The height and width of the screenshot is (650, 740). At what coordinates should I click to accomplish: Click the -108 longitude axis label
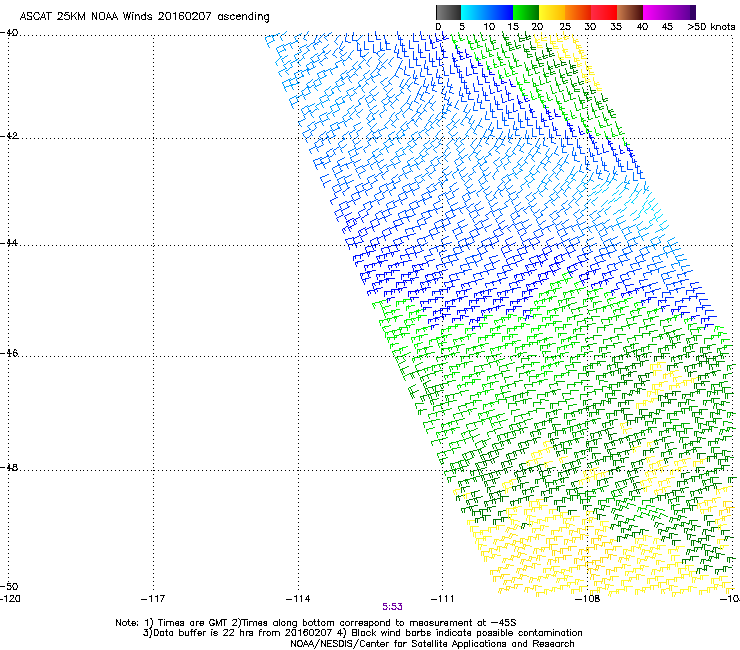tap(588, 599)
